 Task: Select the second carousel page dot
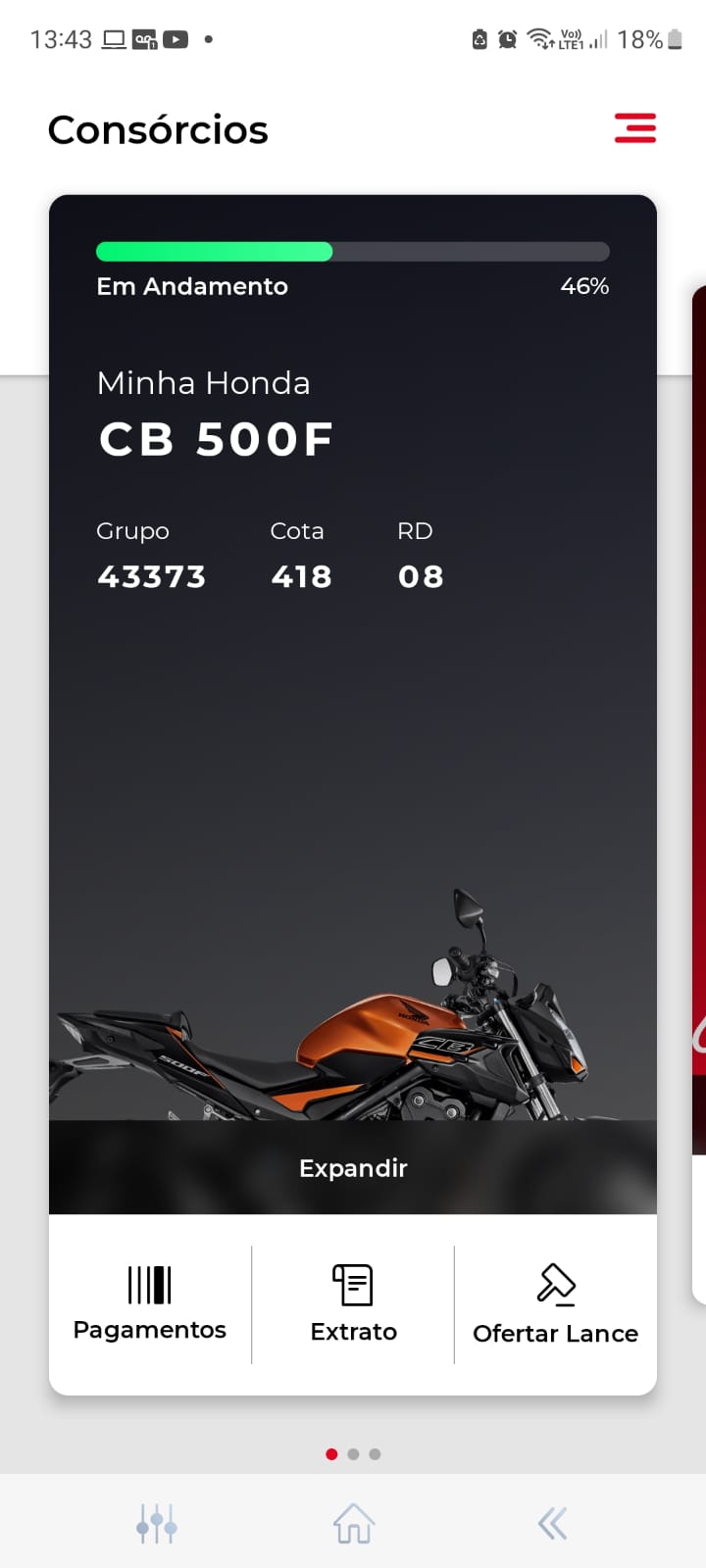pos(353,1454)
